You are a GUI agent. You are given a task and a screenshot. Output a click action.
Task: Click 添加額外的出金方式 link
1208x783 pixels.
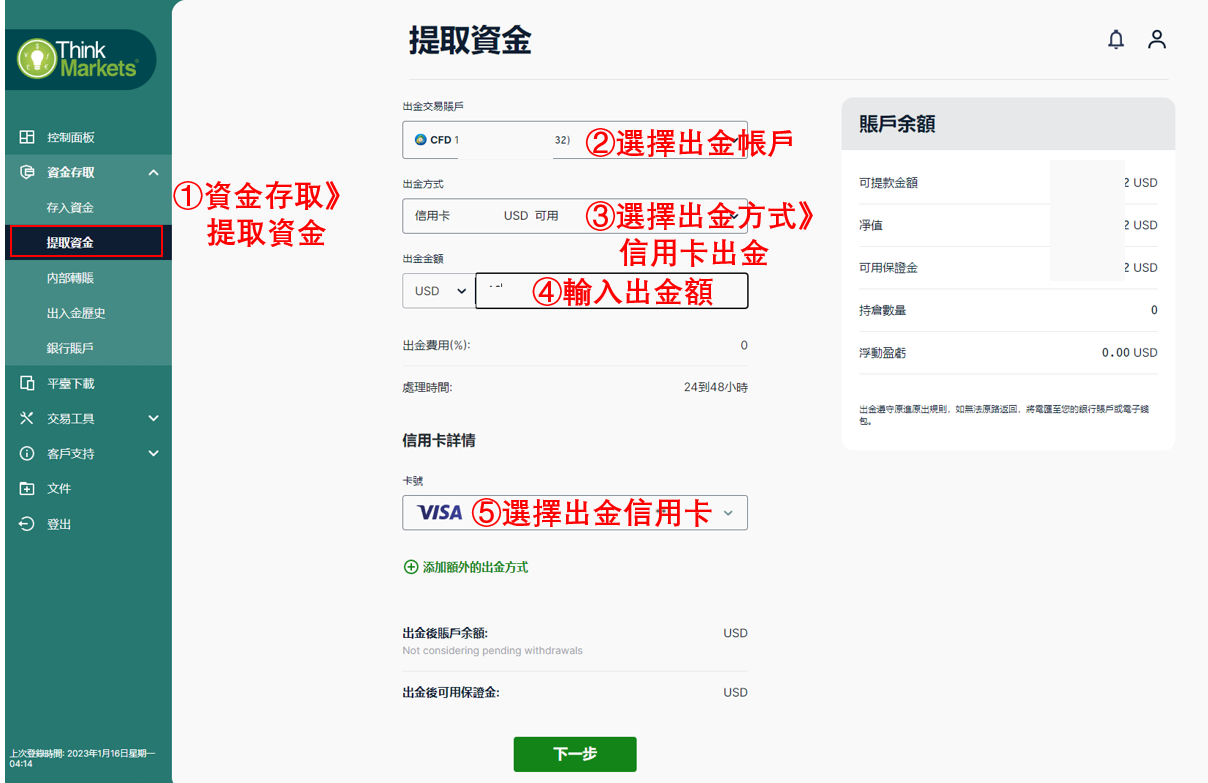click(475, 567)
